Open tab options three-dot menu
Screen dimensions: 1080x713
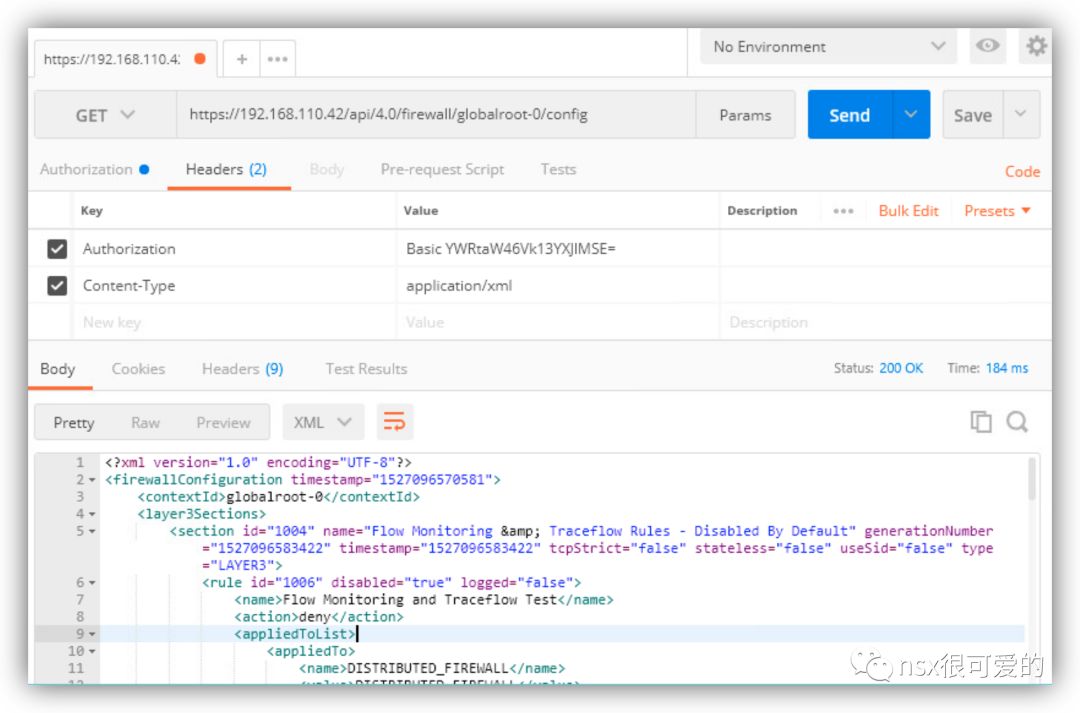tap(278, 59)
